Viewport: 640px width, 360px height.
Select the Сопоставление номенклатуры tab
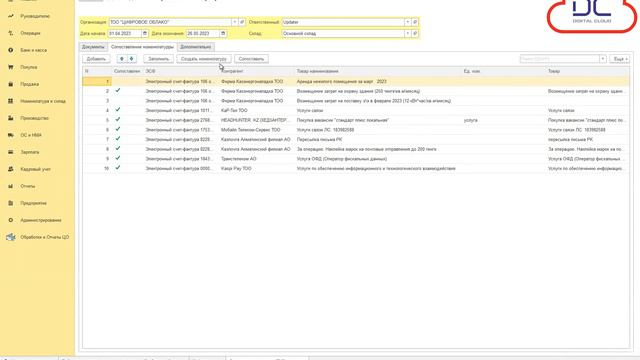(x=142, y=47)
